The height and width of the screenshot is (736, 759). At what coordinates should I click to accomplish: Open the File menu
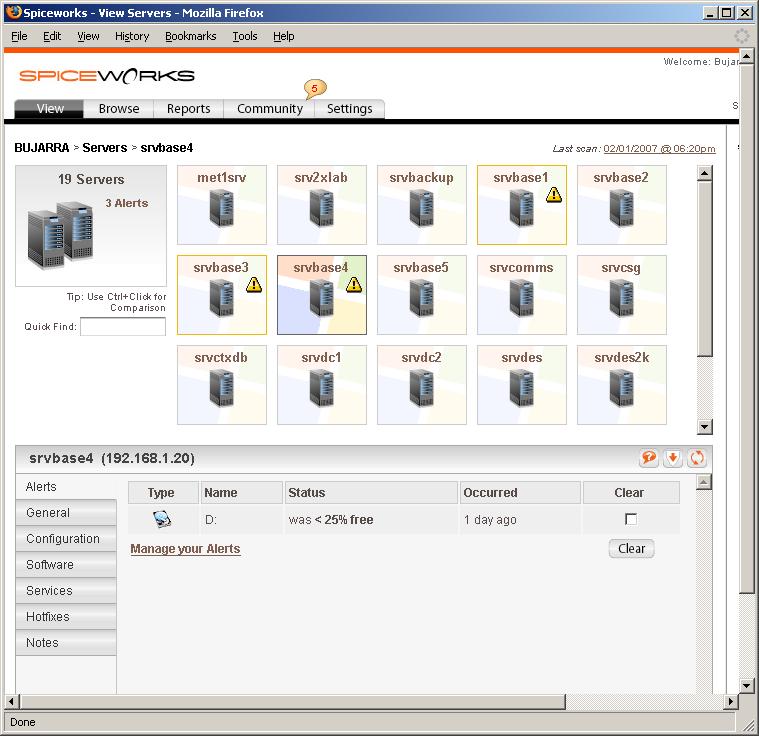19,36
